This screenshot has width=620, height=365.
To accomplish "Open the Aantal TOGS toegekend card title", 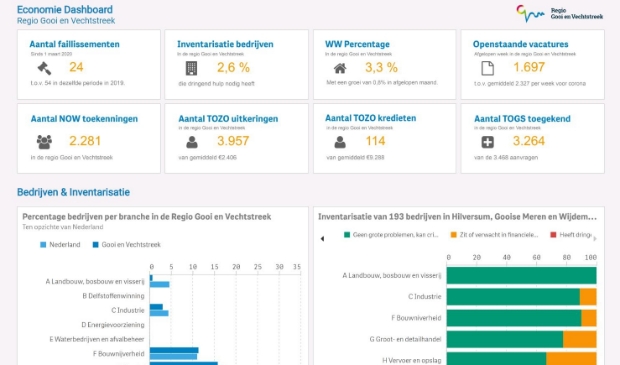I will [522, 119].
